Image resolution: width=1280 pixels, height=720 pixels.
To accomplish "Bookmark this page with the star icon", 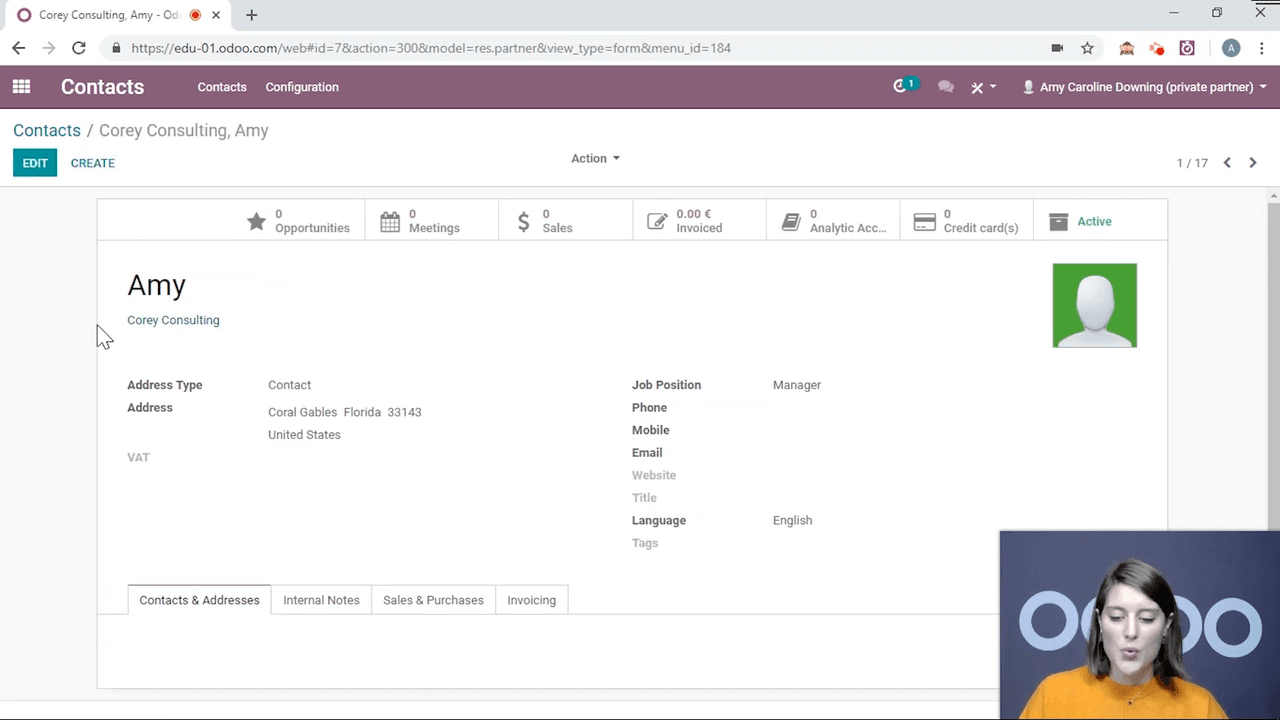I will [1087, 48].
